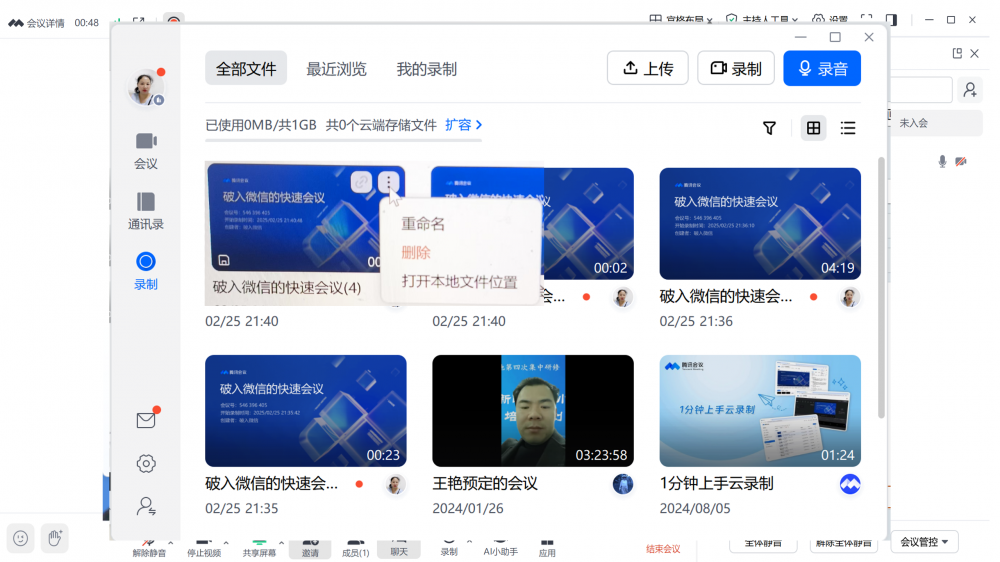Choose 打开本地文件位置 in the context menu

[459, 282]
